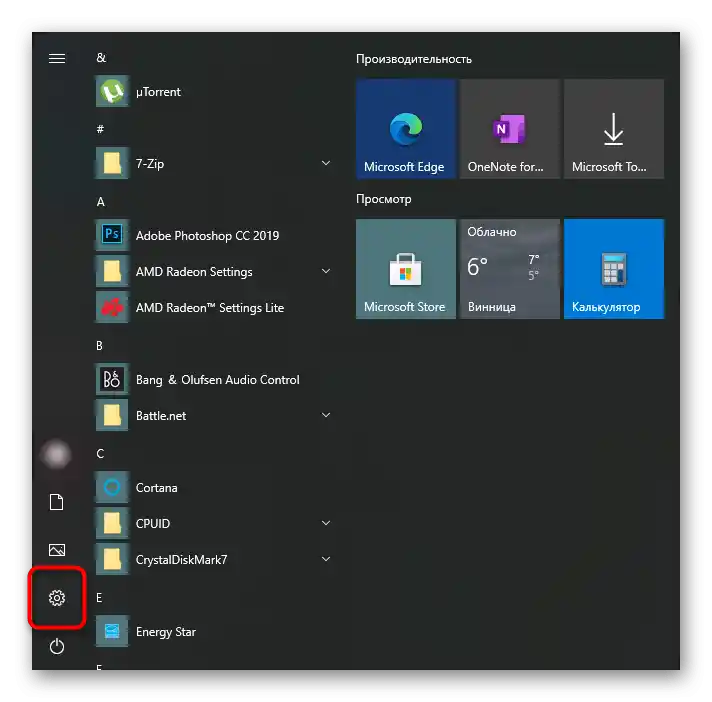This screenshot has width=712, height=702.
Task: Select the 'Bang & Olufsen Audio Control' label
Action: (218, 380)
